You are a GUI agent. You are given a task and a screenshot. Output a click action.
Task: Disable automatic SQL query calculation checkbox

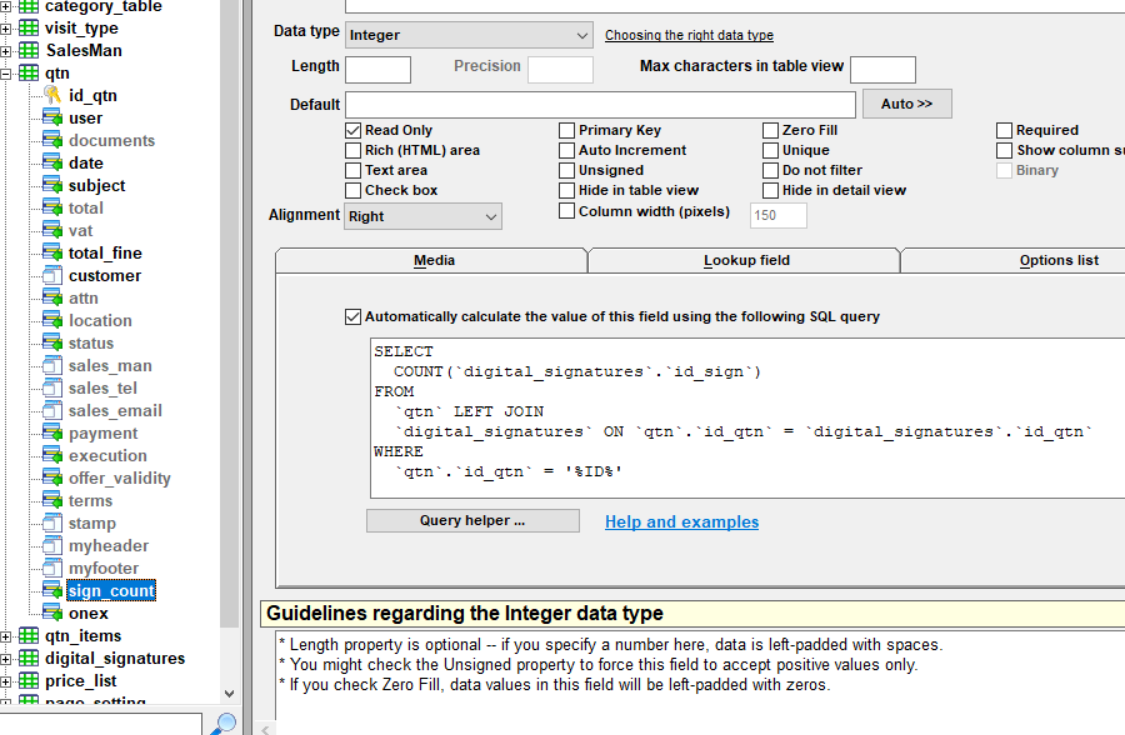point(352,317)
